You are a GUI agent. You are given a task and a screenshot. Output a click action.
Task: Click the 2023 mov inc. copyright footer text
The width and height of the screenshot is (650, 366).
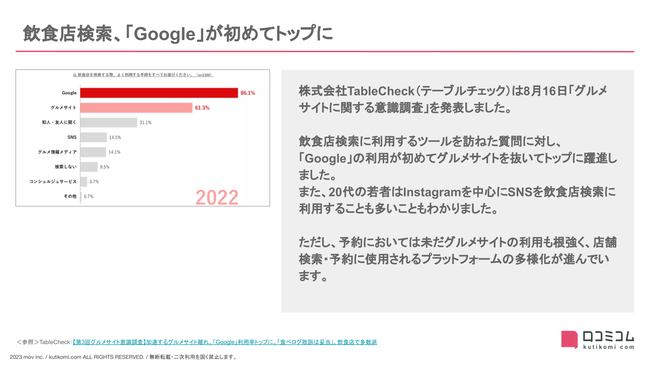[x=124, y=357]
